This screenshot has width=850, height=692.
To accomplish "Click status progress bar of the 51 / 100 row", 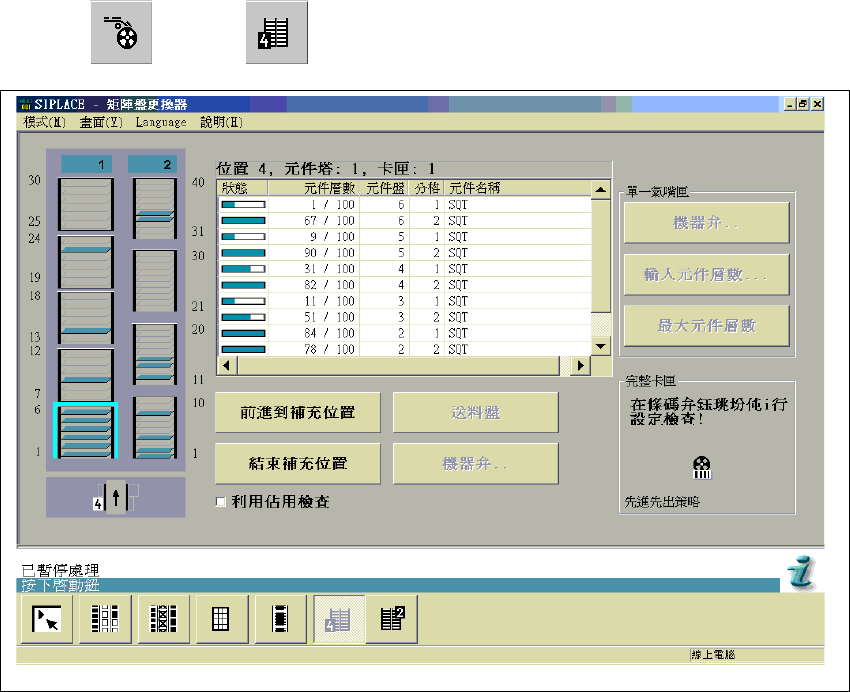I will point(243,317).
